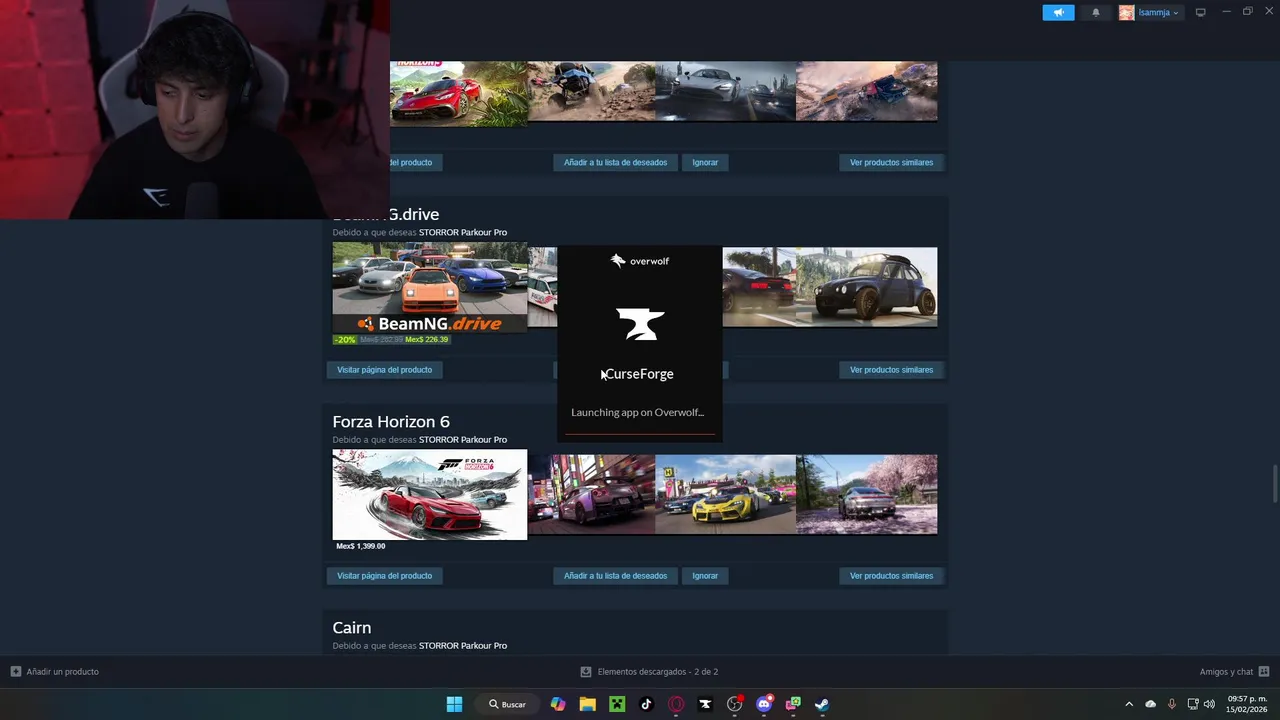Click the CurseForge launch progress bar
1280x720 pixels.
click(639, 434)
